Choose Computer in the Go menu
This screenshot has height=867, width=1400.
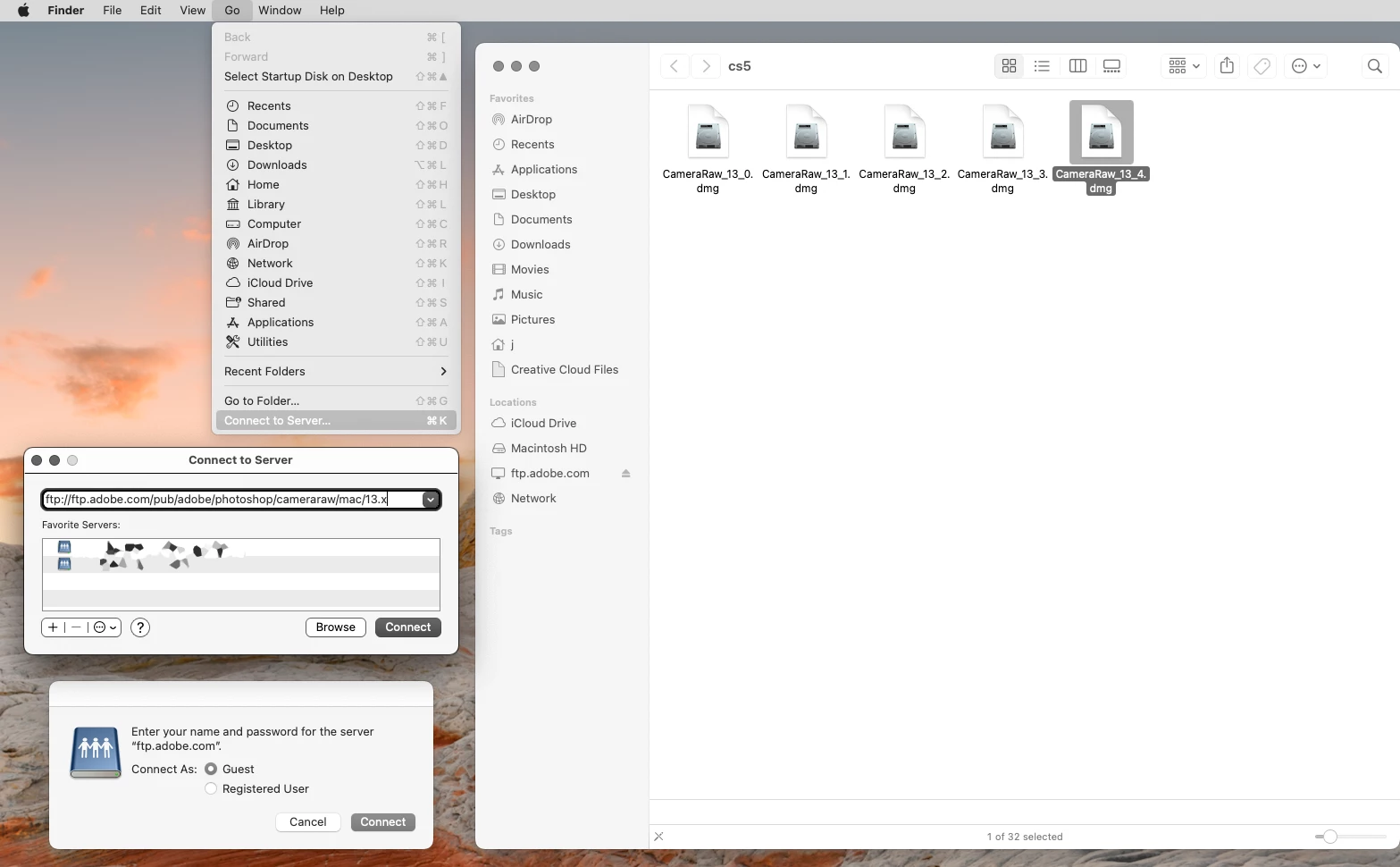(336, 224)
